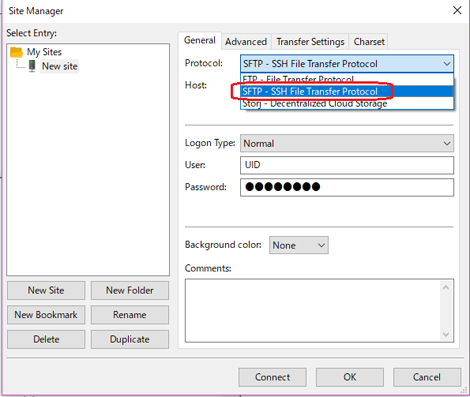Open the Logon Type dropdown
This screenshot has height=397, width=470.
[x=347, y=143]
